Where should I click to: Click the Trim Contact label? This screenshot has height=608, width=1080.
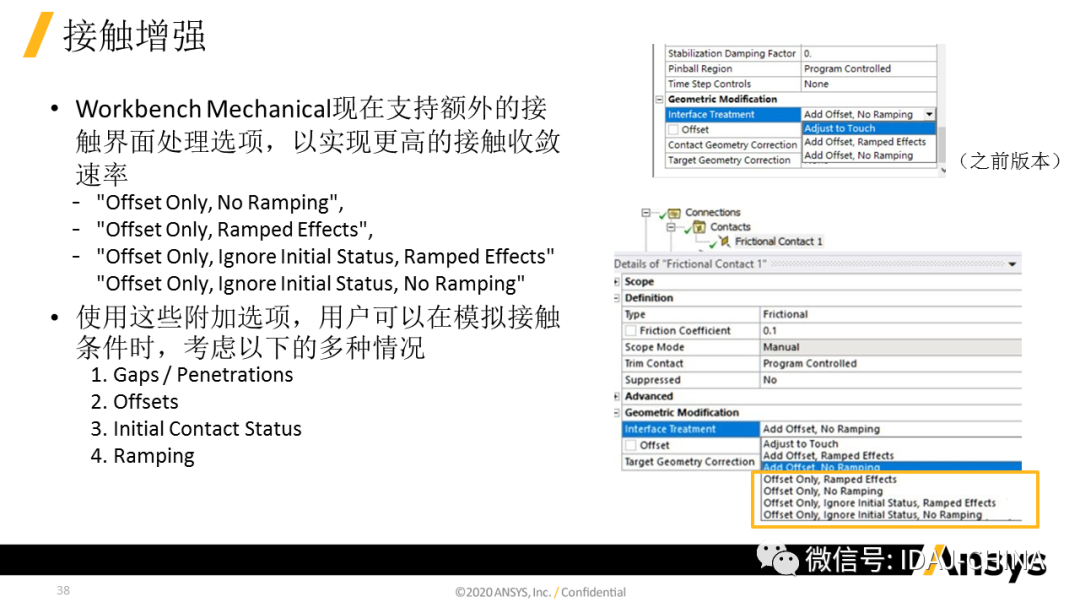point(654,364)
